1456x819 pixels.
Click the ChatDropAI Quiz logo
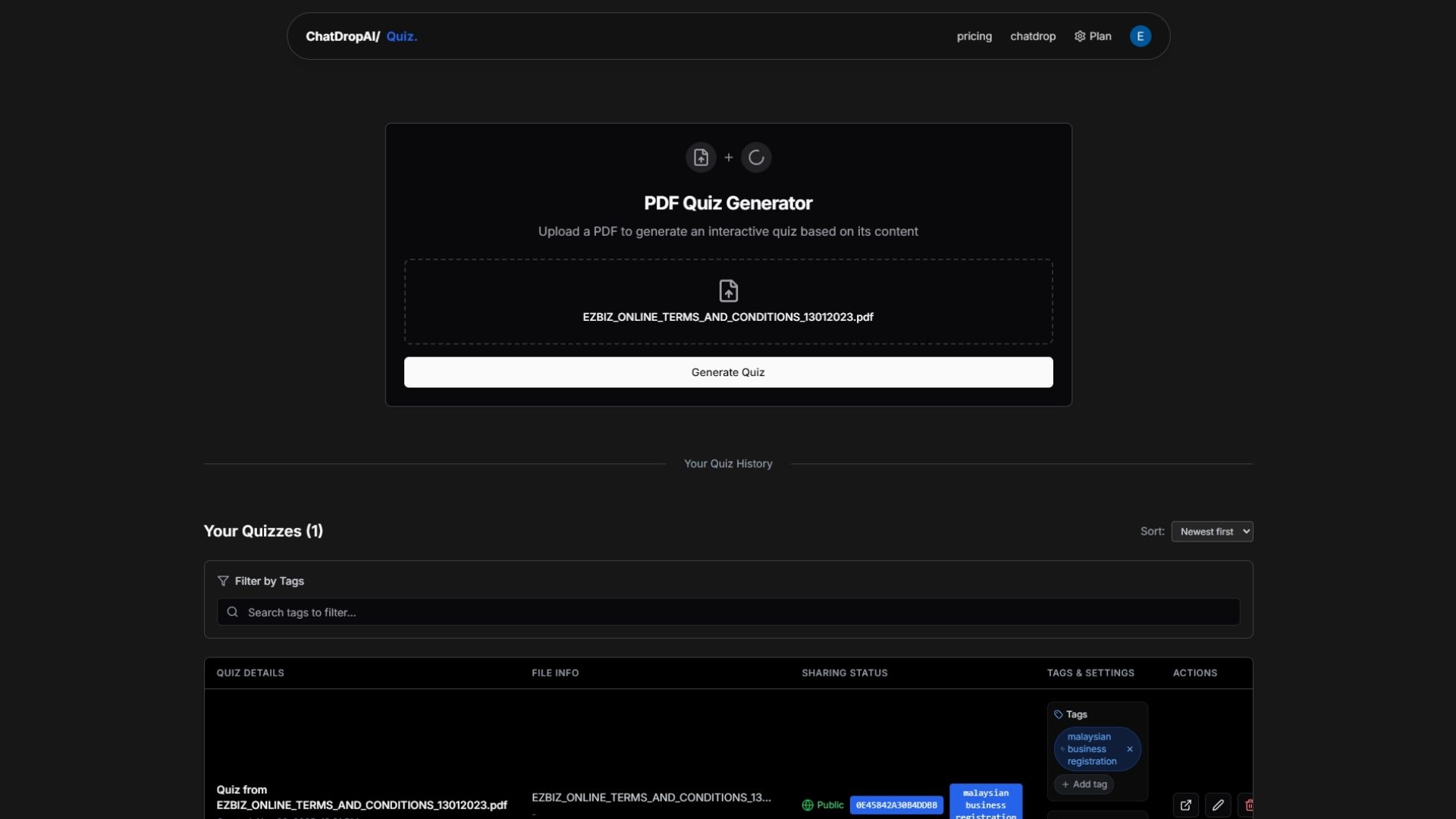click(x=361, y=36)
